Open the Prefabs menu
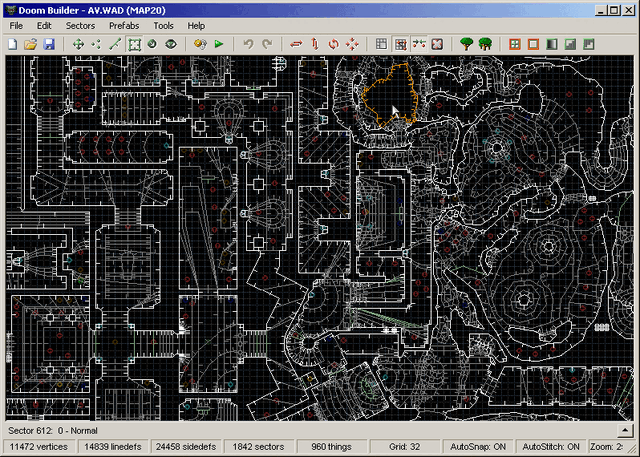Image resolution: width=640 pixels, height=457 pixels. tap(124, 26)
